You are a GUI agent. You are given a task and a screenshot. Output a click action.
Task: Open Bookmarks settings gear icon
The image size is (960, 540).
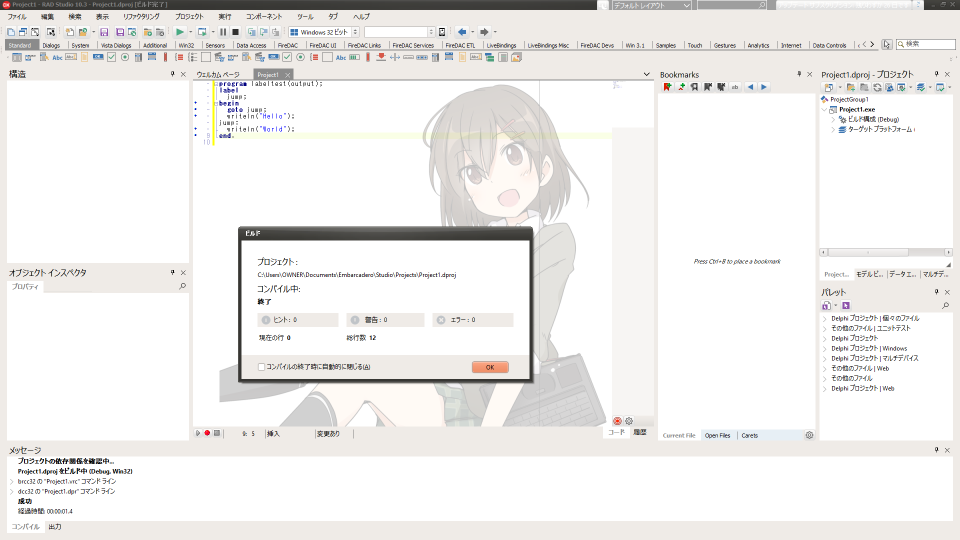point(809,435)
